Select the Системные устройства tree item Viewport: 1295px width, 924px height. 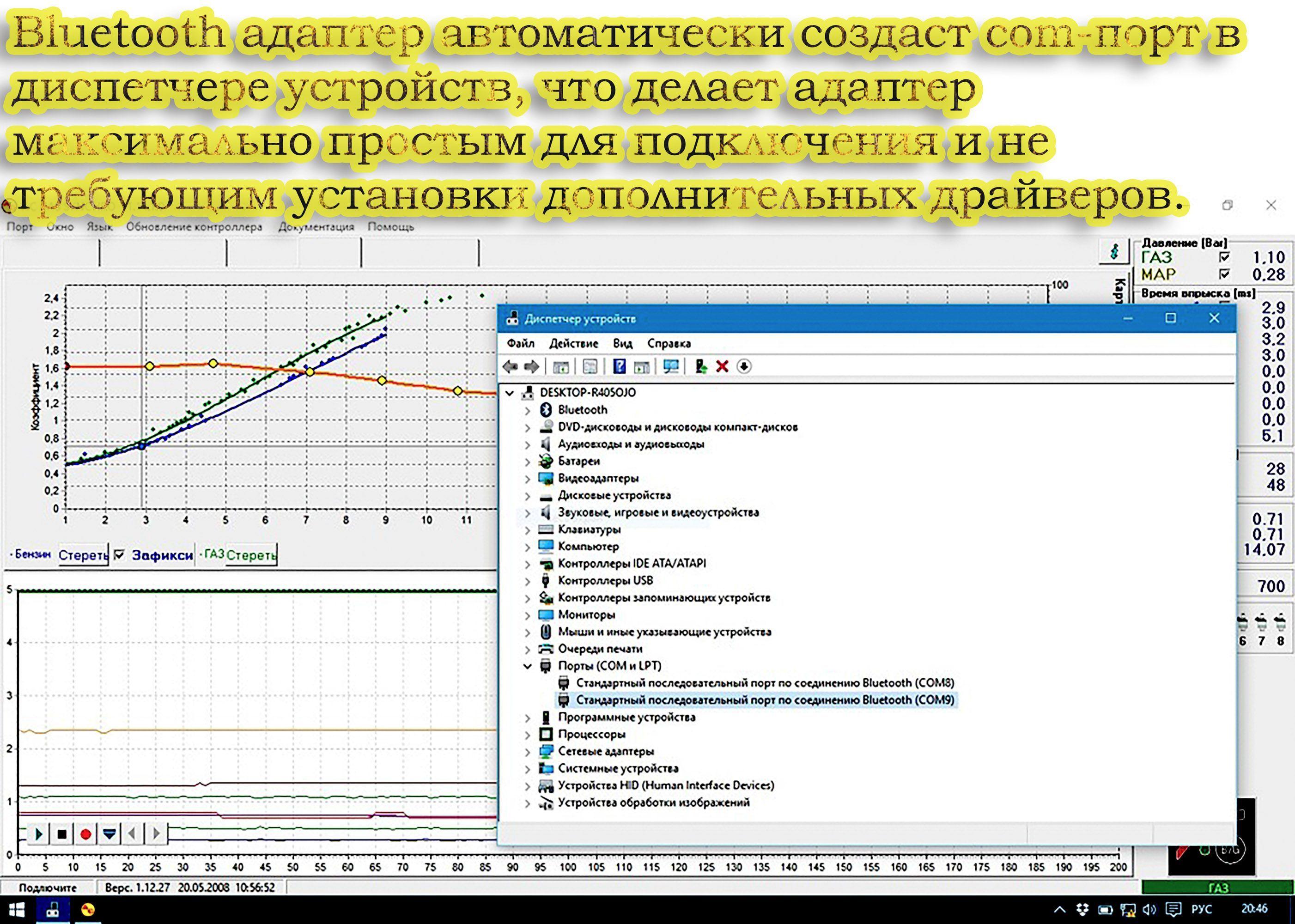tap(618, 769)
